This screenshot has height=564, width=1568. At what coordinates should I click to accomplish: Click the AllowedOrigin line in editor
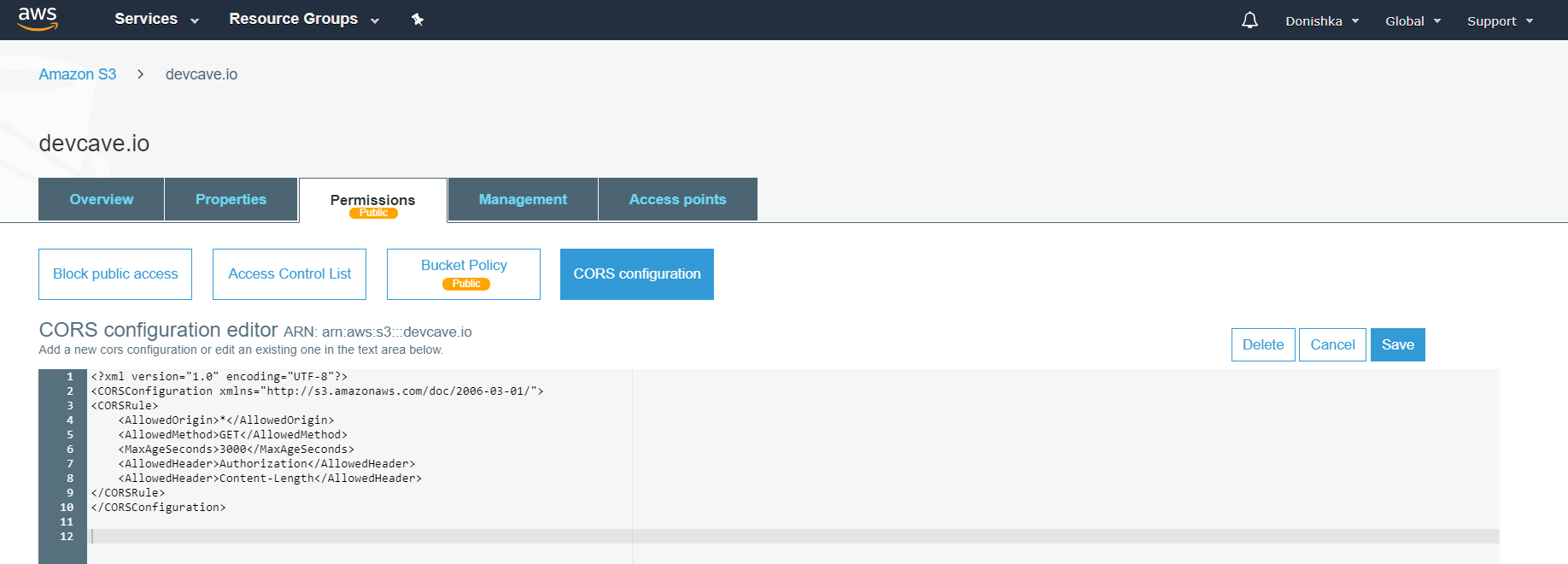click(226, 420)
